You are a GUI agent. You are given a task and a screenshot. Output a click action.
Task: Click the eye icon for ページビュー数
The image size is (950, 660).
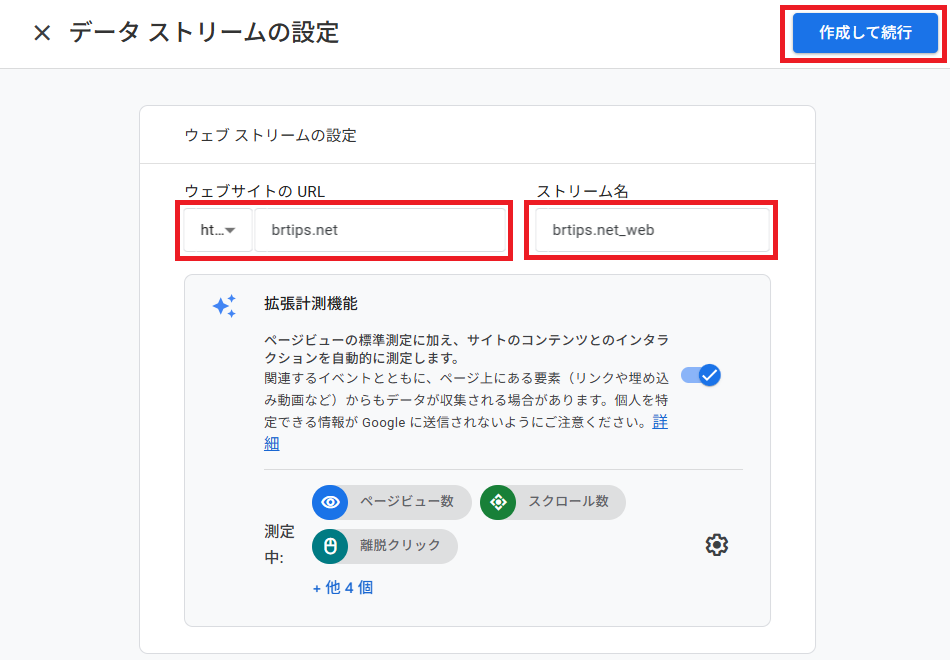(x=330, y=502)
